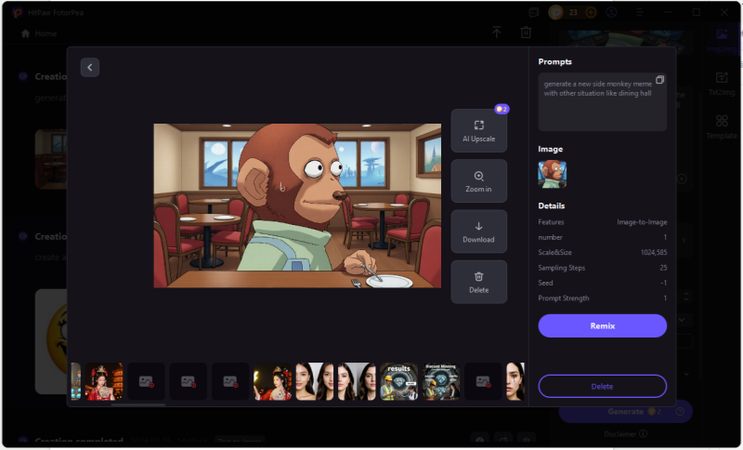
Task: Open the large monkey dining hall preview
Action: click(297, 206)
